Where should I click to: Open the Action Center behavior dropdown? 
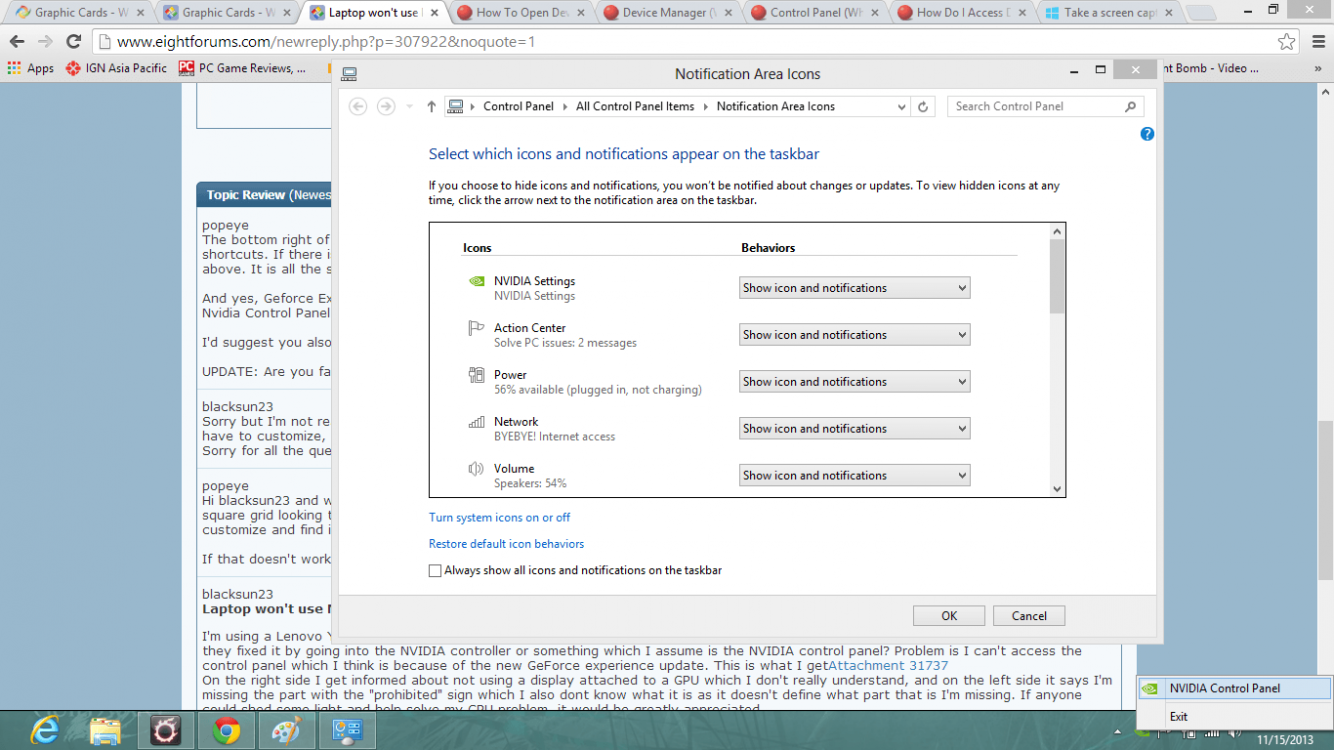854,335
